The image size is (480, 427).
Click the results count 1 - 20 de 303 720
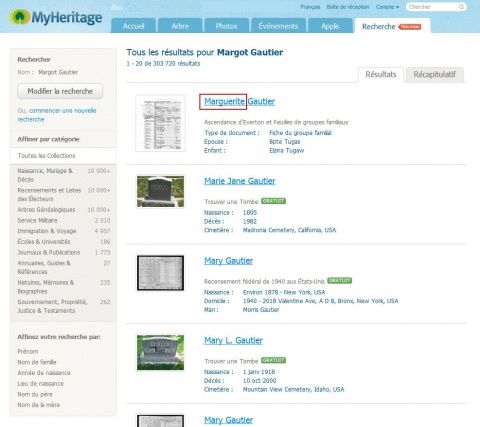point(163,63)
